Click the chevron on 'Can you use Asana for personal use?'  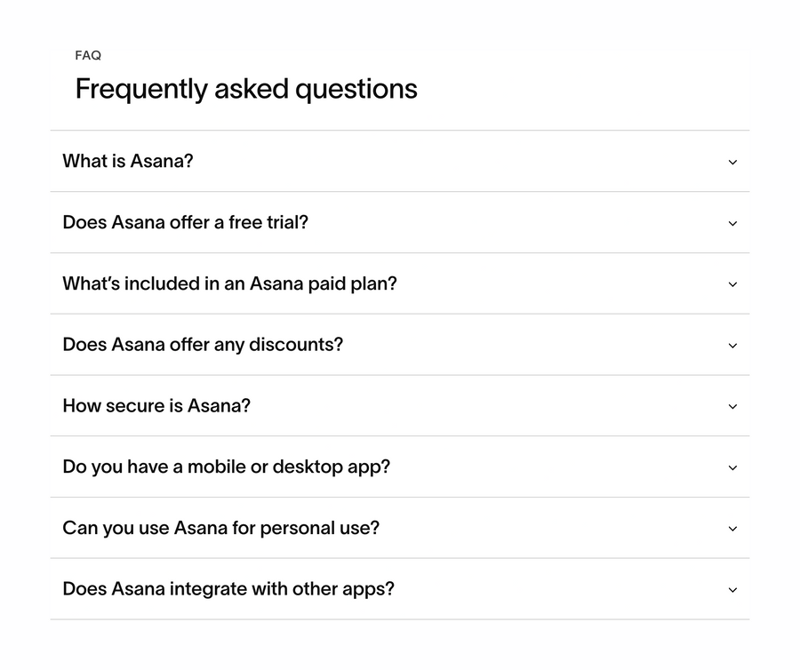(731, 529)
